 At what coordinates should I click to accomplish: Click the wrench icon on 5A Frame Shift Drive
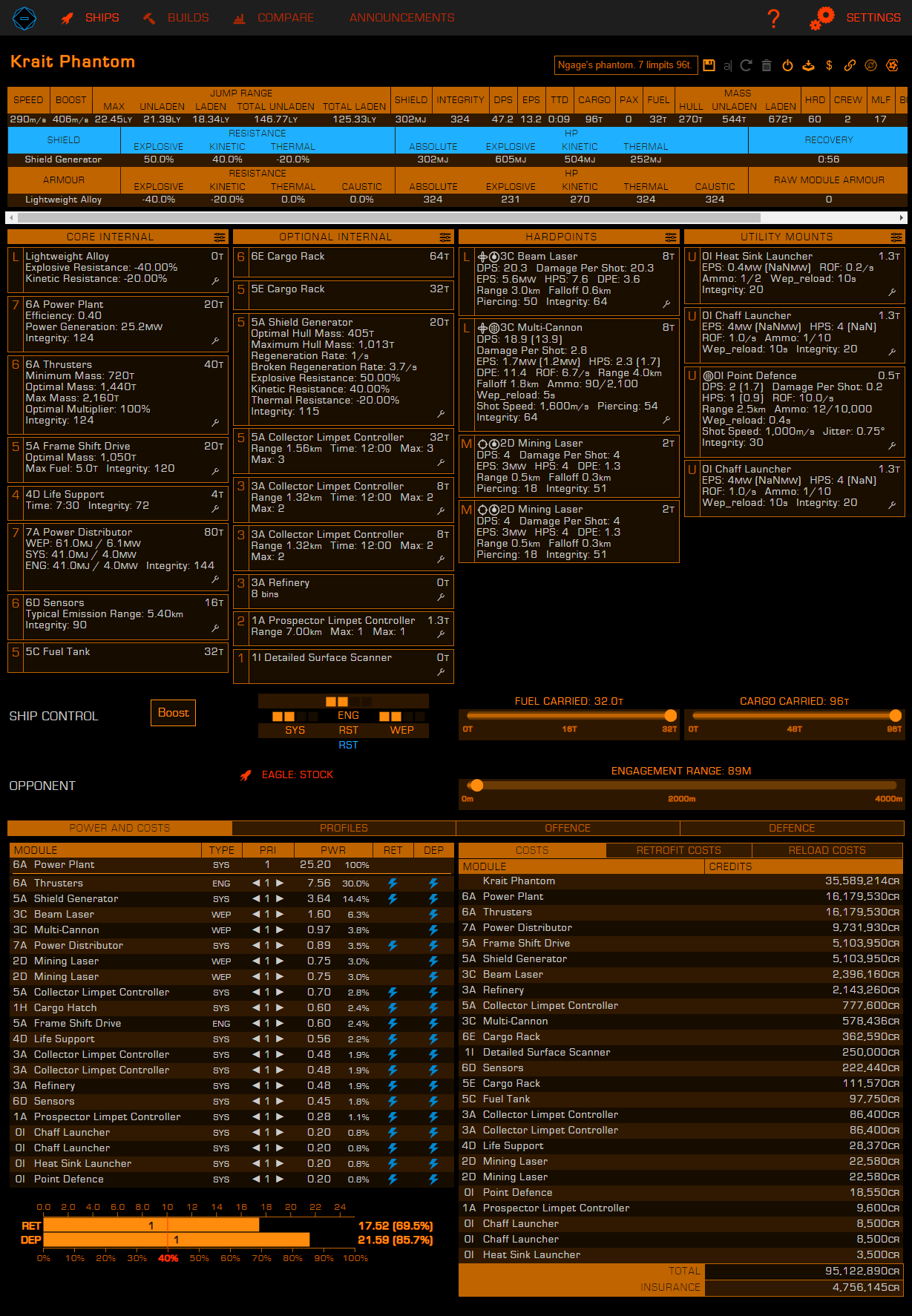(215, 471)
